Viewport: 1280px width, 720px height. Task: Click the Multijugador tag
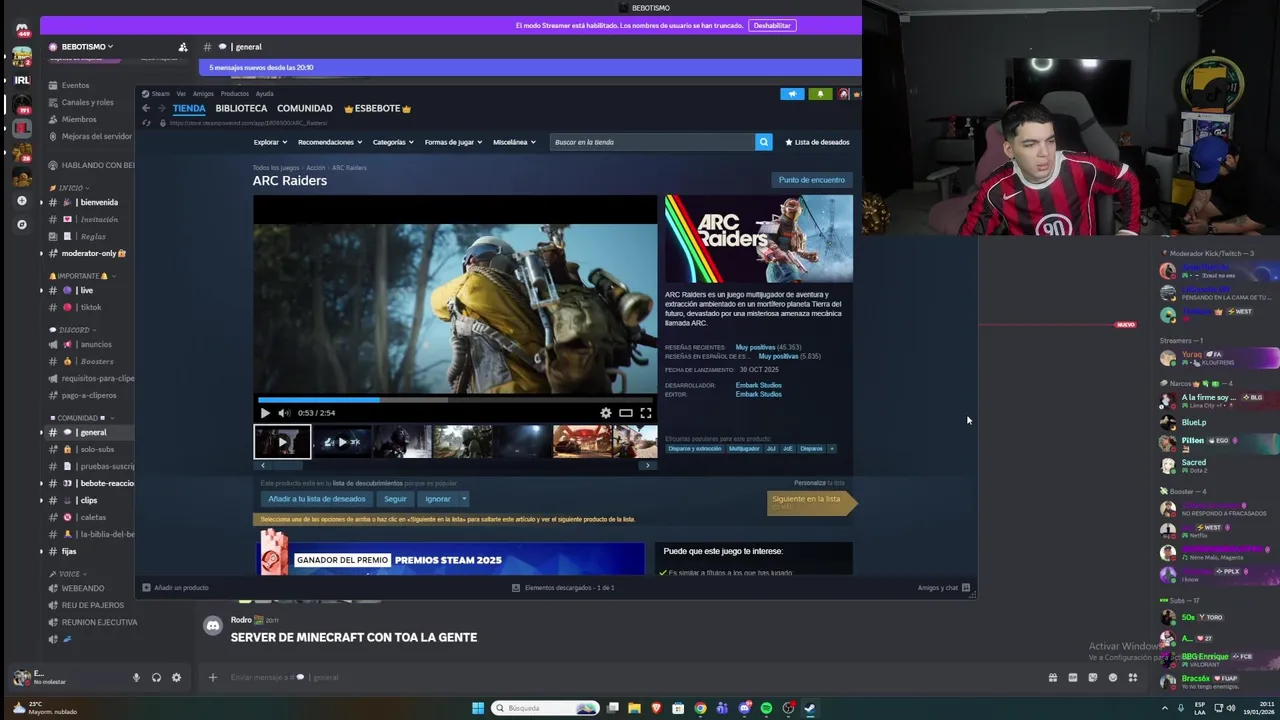pyautogui.click(x=744, y=449)
